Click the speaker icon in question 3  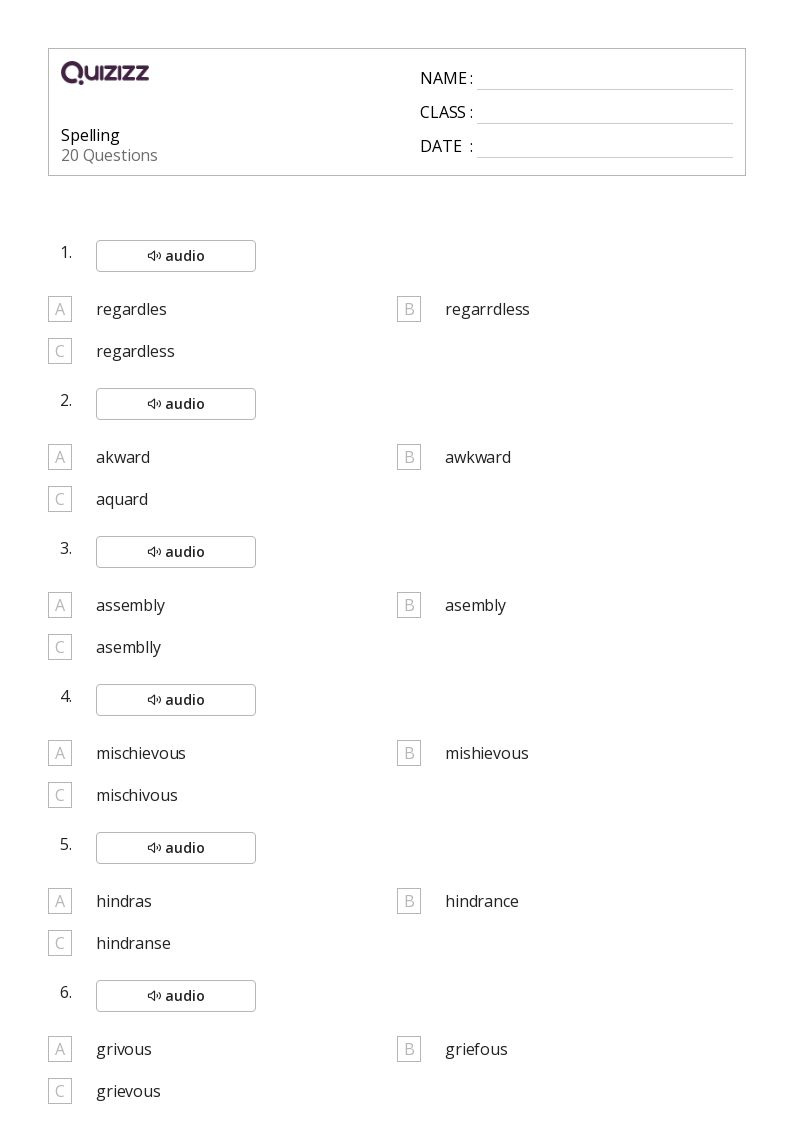[154, 552]
